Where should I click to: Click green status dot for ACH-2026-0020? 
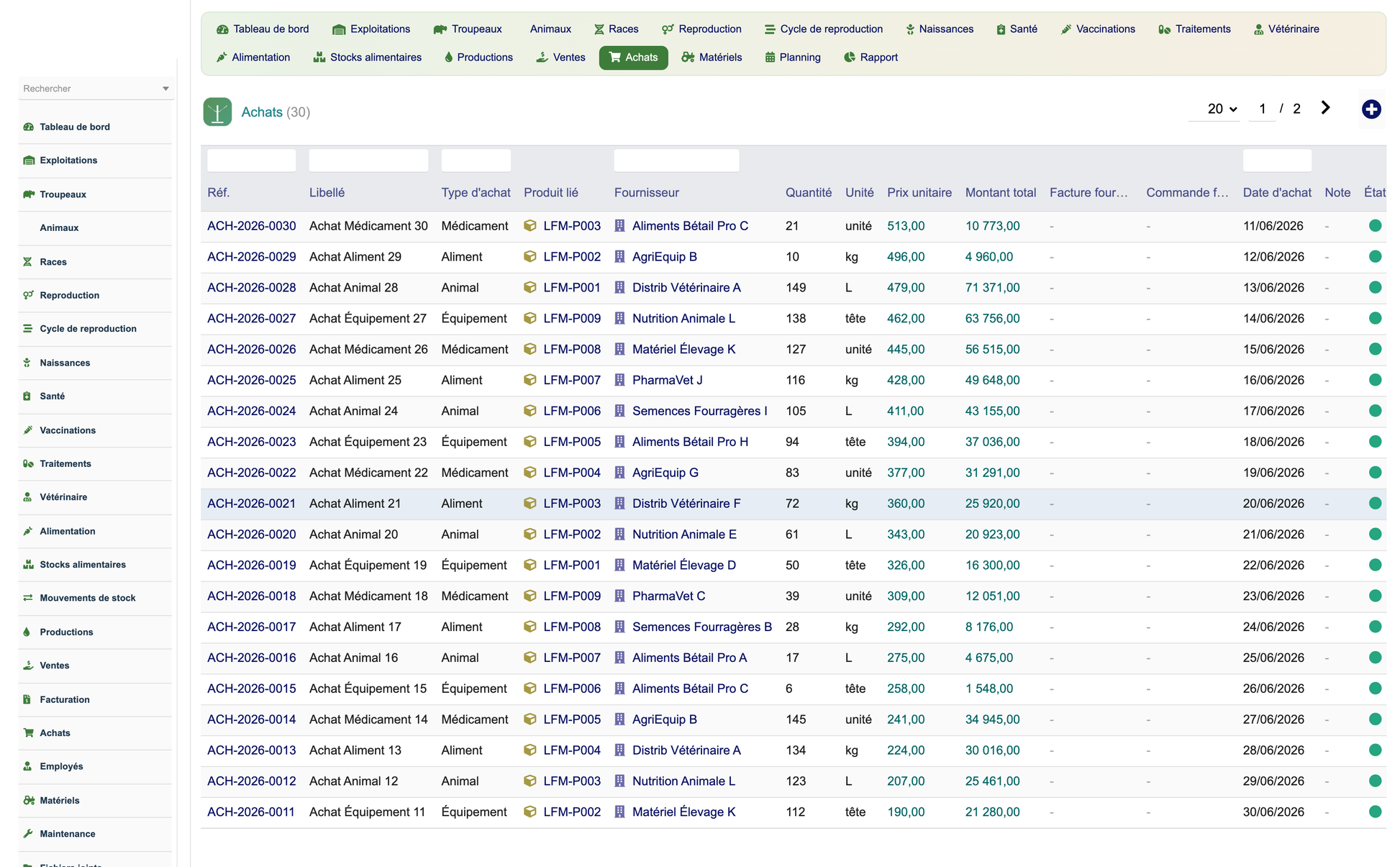(x=1375, y=535)
